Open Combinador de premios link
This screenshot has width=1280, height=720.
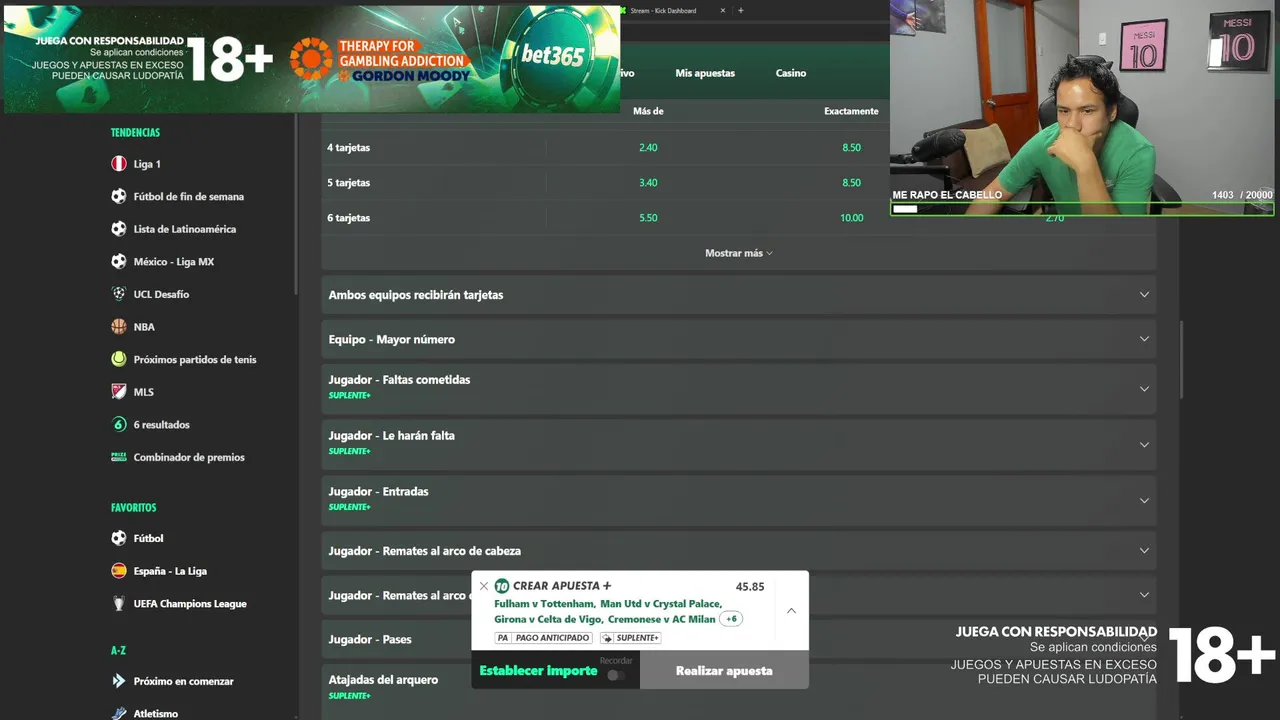[189, 457]
